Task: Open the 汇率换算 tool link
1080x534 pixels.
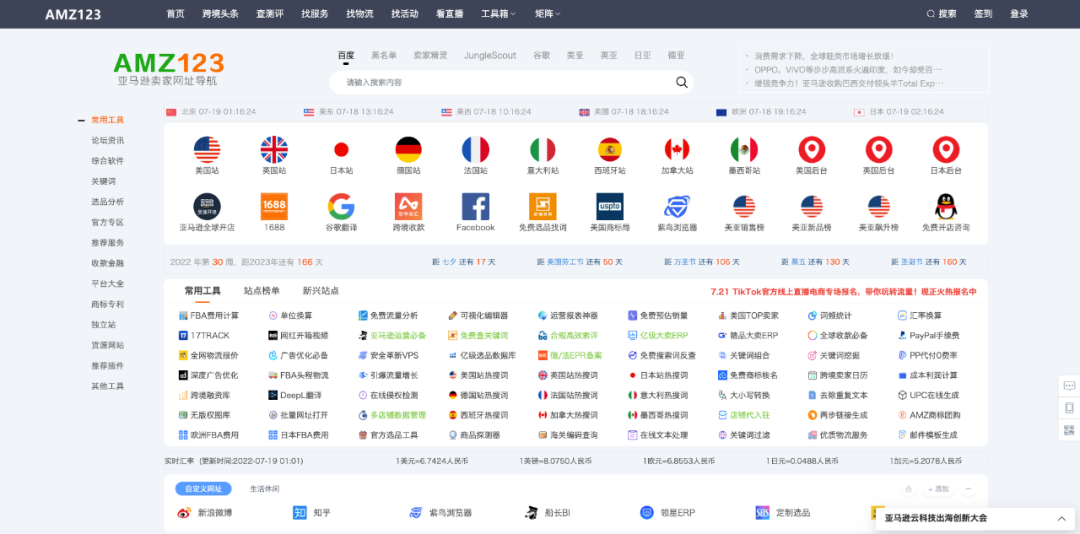Action: (920, 316)
